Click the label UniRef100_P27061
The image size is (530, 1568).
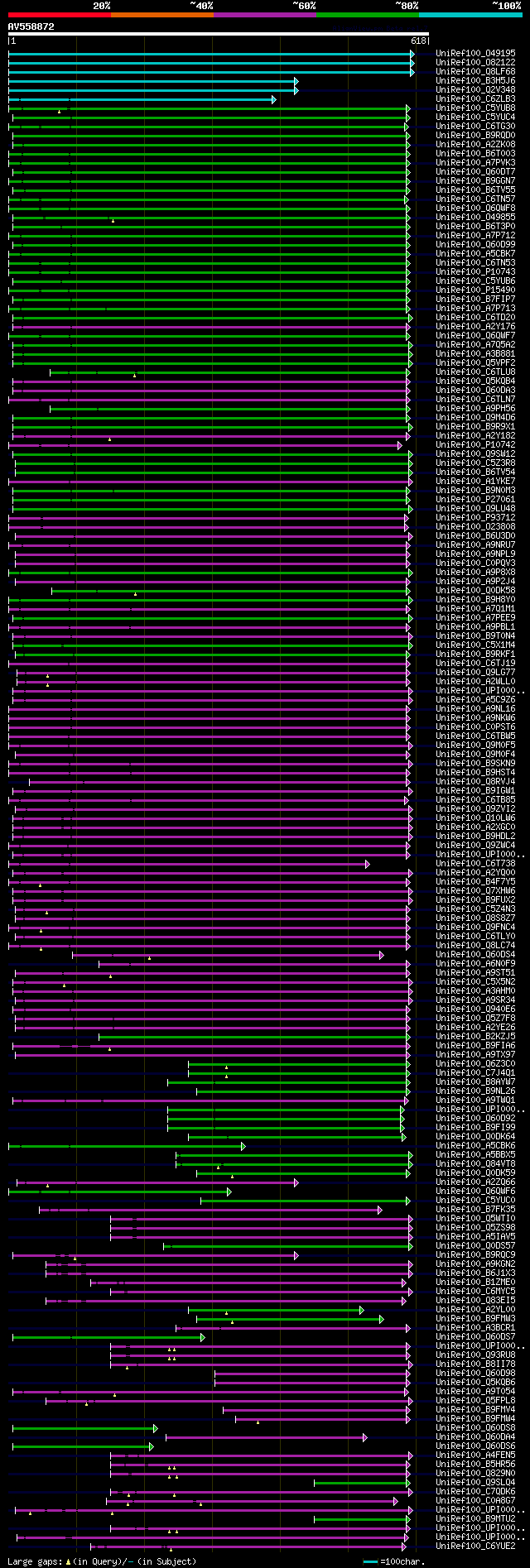pyautogui.click(x=476, y=499)
